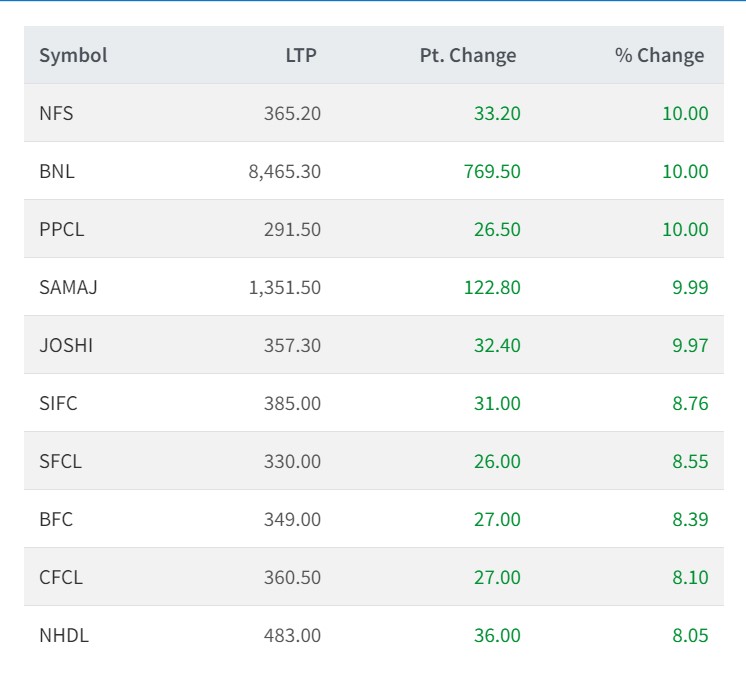Click SAMAJ's point change 122.80
The width and height of the screenshot is (746, 685).
pyautogui.click(x=492, y=287)
